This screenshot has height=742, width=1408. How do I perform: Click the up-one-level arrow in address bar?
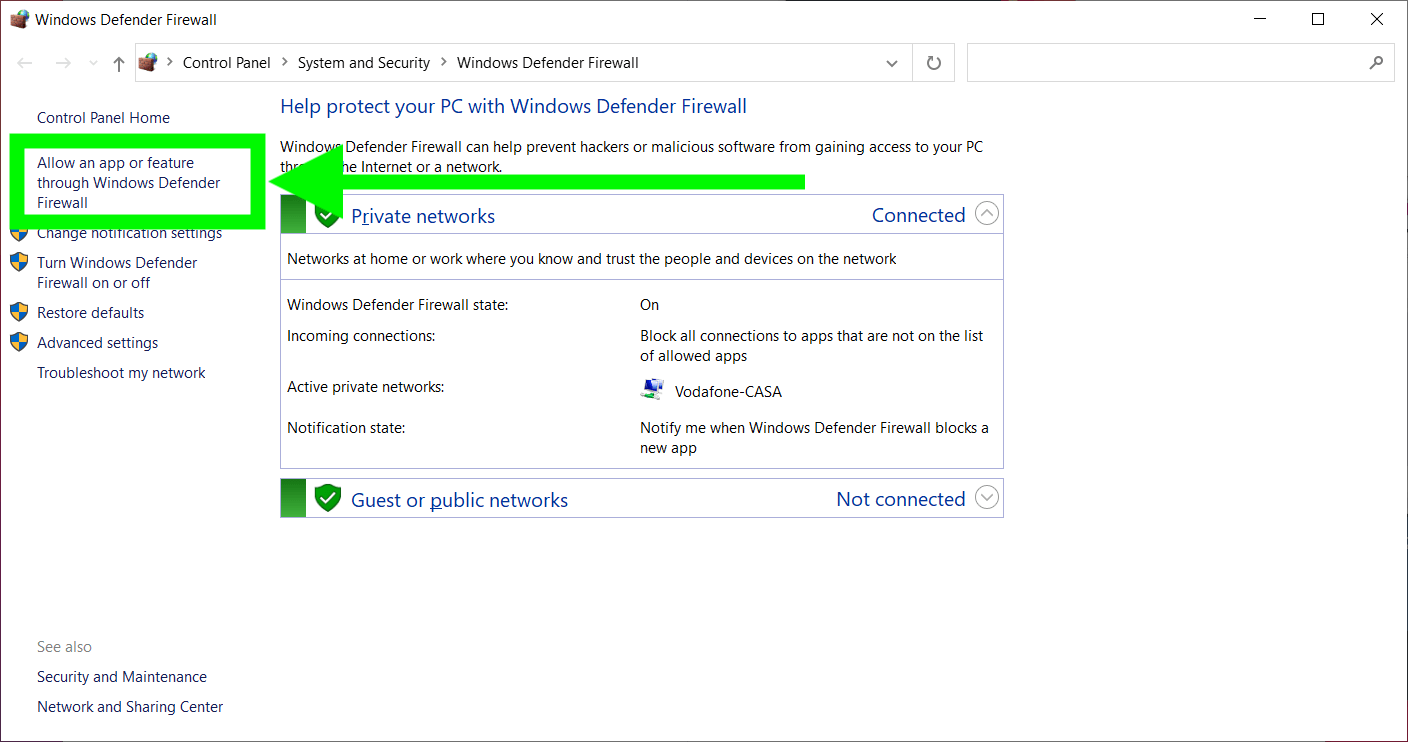tap(118, 62)
